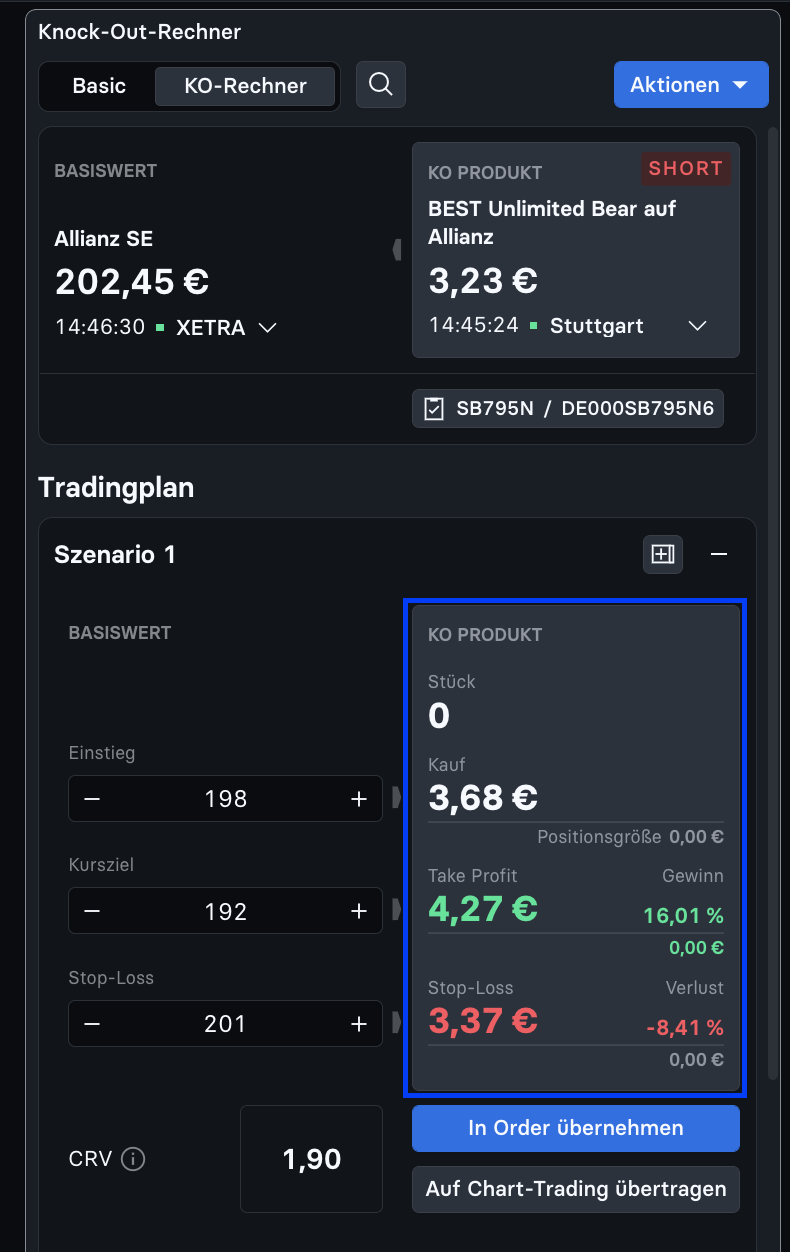Click Auf Chart-Trading übertragen button
Screen dimensions: 790x1252
576,1189
